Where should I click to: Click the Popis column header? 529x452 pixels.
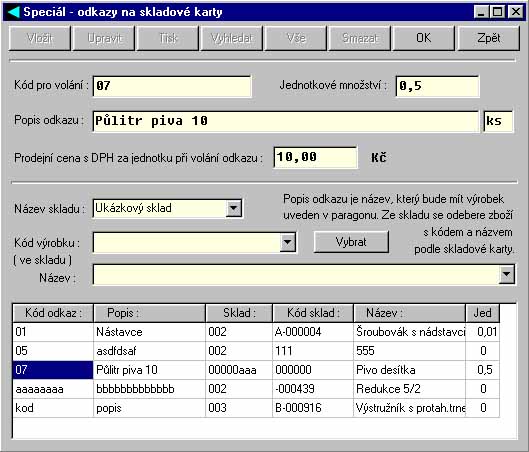coord(149,313)
